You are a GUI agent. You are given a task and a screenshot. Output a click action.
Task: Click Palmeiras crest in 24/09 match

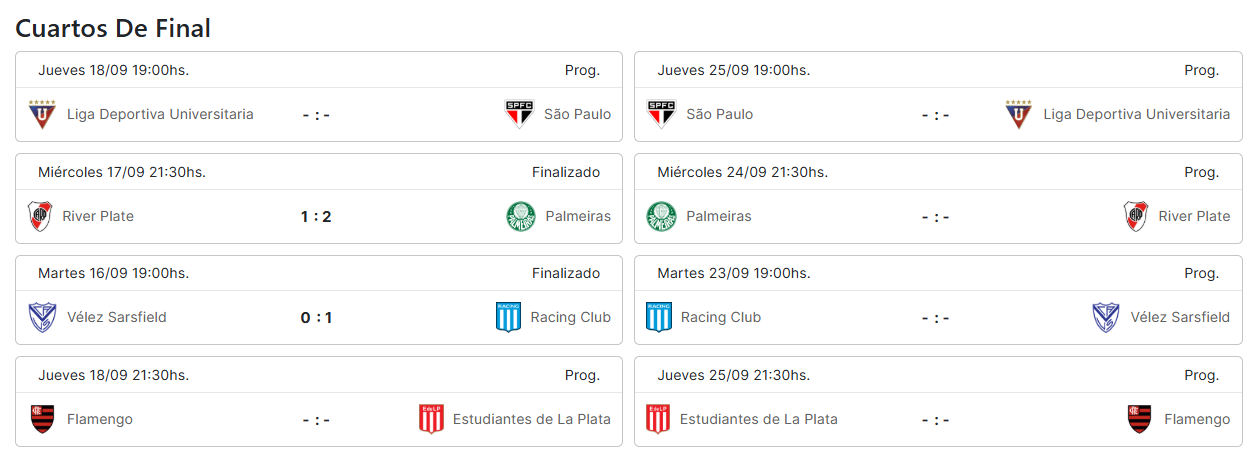(x=661, y=217)
